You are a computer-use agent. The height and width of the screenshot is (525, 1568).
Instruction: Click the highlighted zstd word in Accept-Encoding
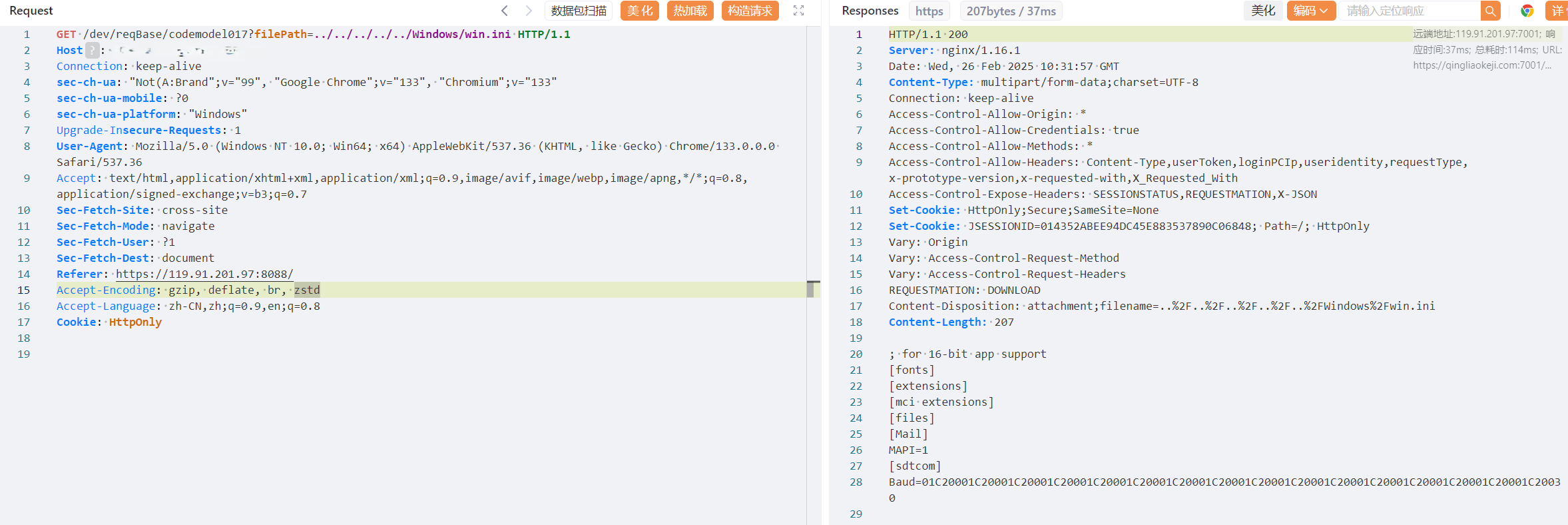point(307,290)
